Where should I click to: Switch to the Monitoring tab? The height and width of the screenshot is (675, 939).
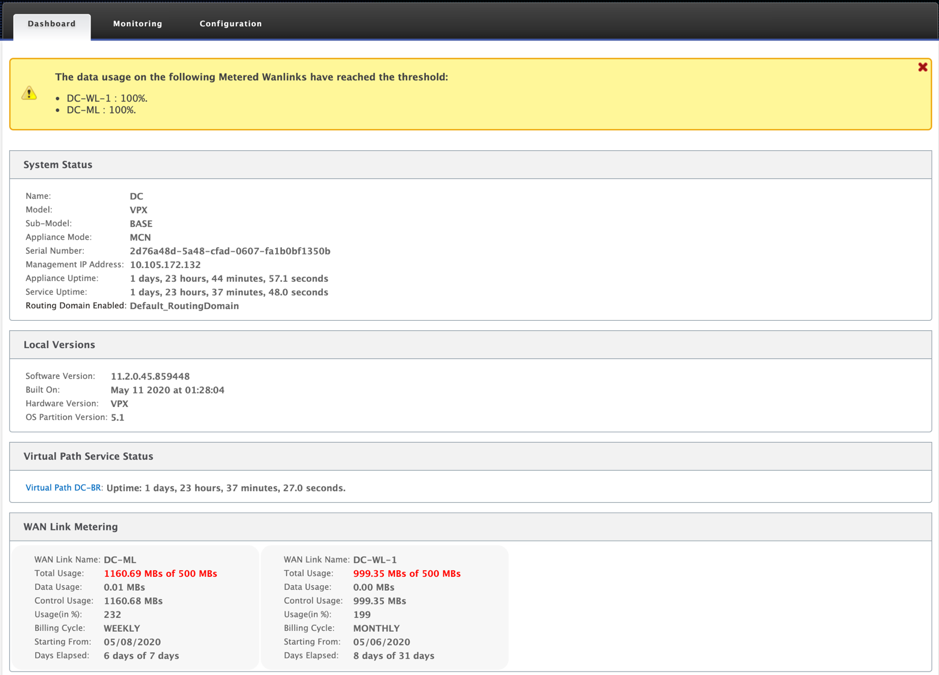tap(138, 24)
